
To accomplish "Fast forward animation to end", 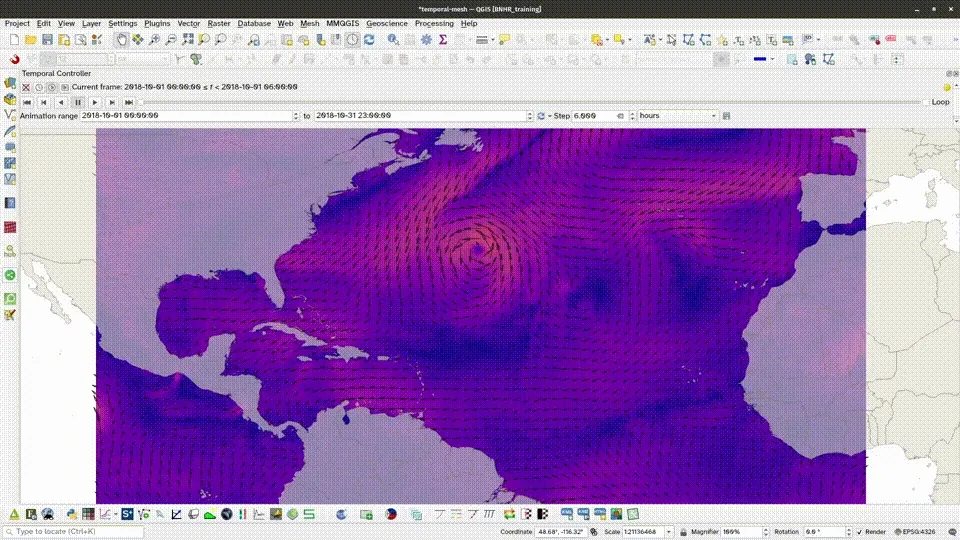I will 129,103.
